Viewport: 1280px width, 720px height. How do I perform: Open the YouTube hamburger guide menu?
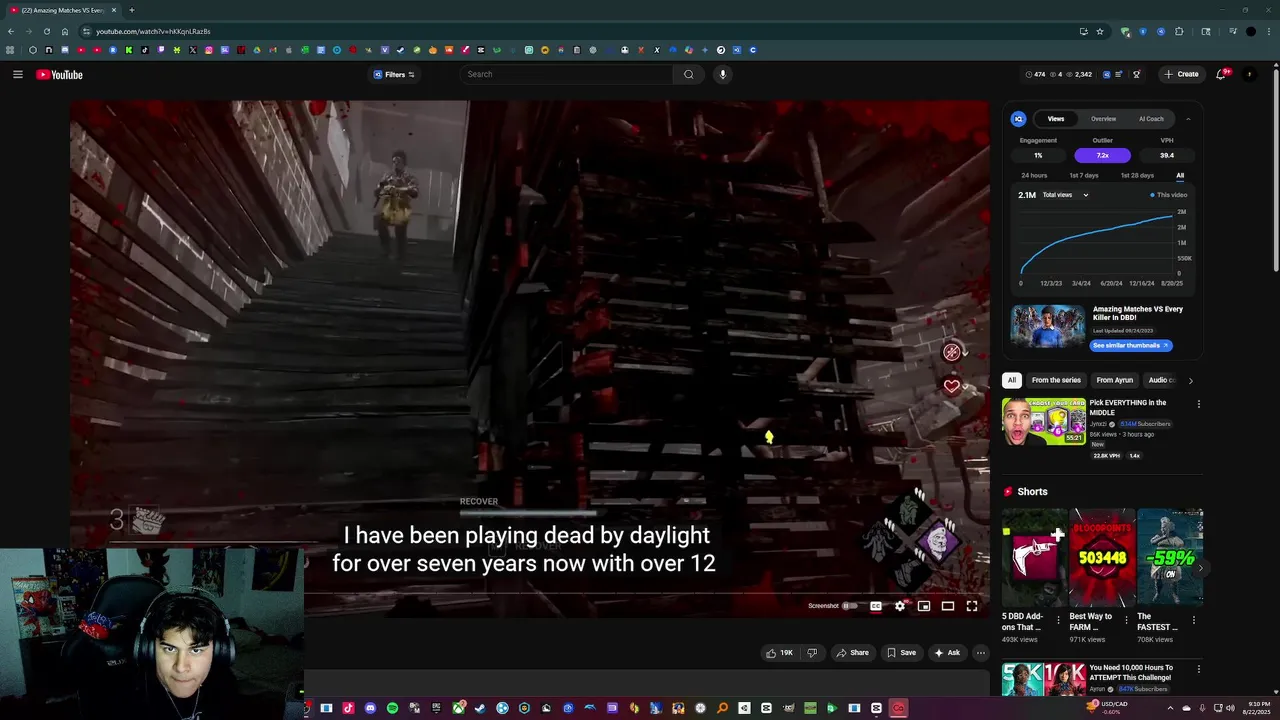coord(18,74)
